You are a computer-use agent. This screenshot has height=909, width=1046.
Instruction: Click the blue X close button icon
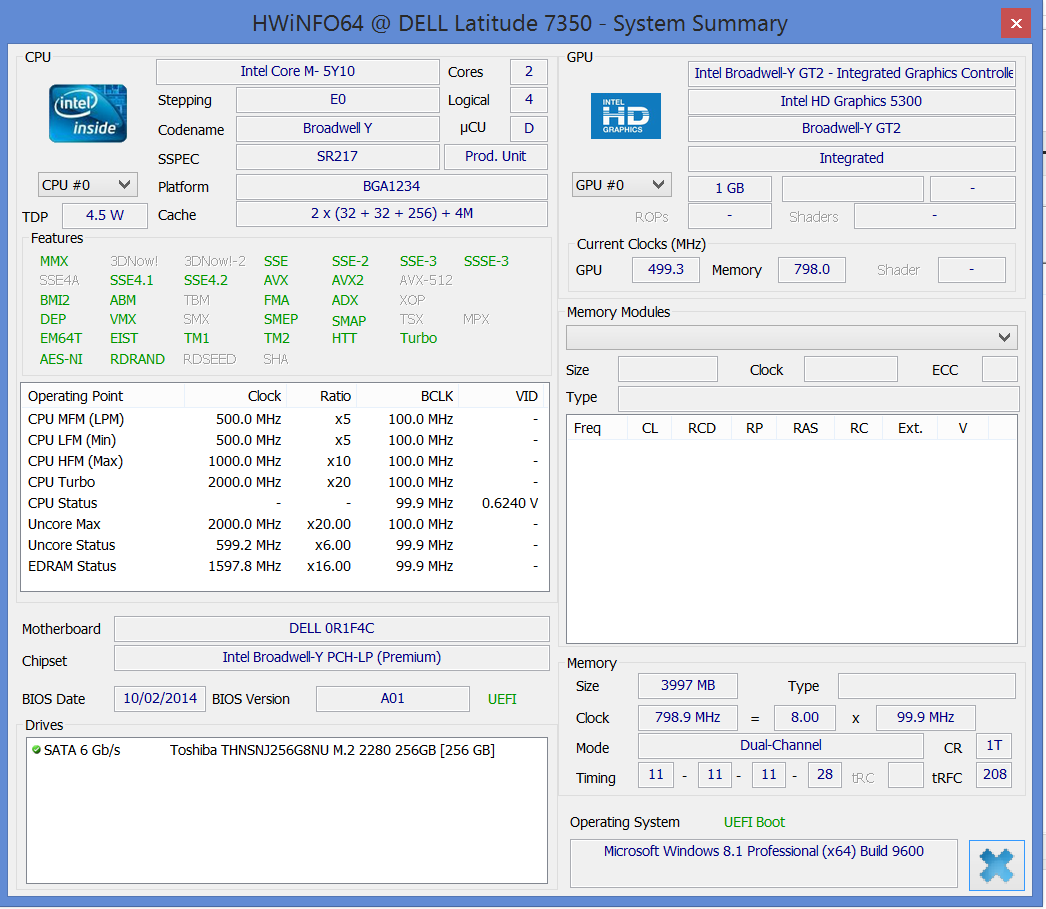click(997, 866)
